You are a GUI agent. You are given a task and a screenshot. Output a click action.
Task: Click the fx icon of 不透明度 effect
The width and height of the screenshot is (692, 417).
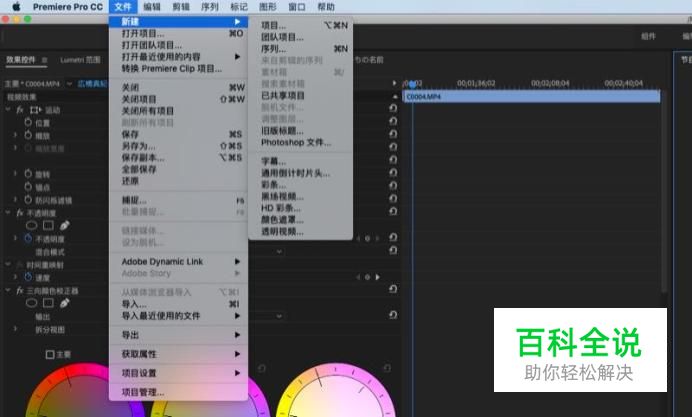(x=20, y=213)
